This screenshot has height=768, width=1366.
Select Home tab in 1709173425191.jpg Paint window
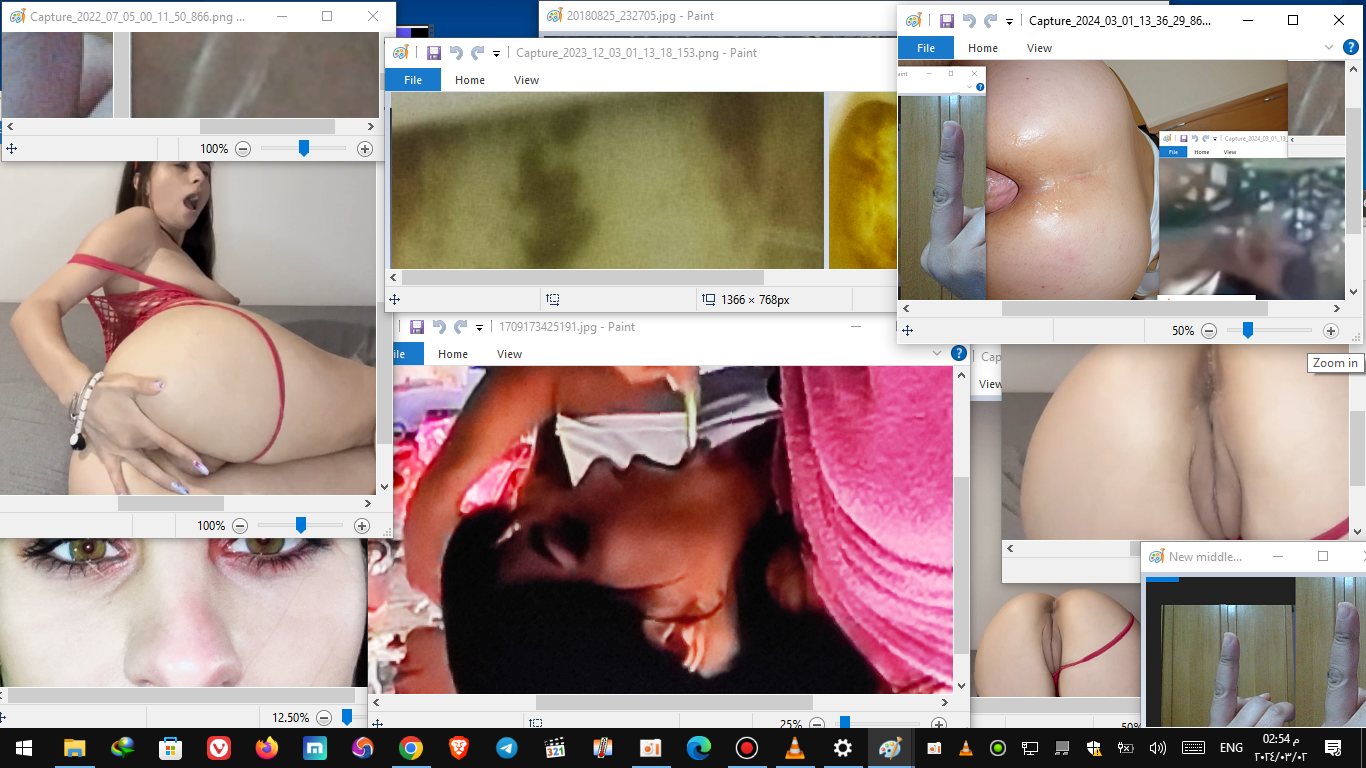pyautogui.click(x=452, y=354)
